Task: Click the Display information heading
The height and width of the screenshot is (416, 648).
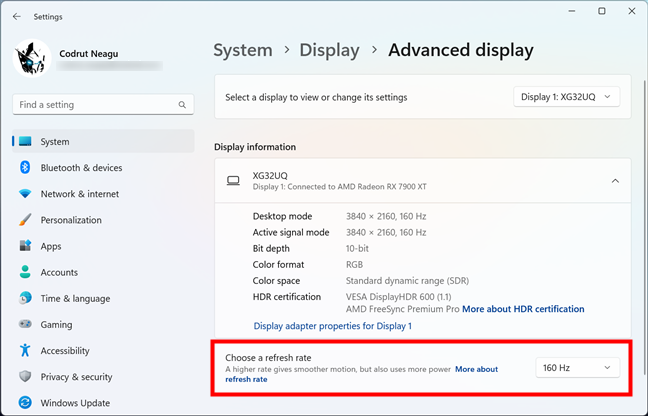Action: click(x=255, y=147)
